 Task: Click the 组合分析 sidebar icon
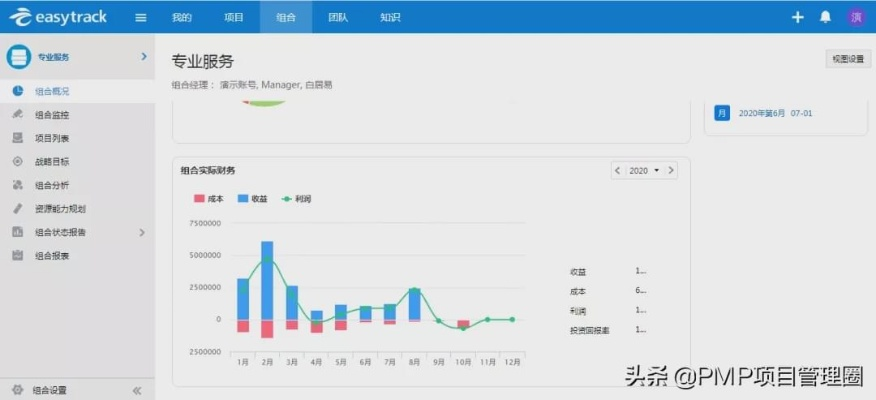(x=18, y=185)
